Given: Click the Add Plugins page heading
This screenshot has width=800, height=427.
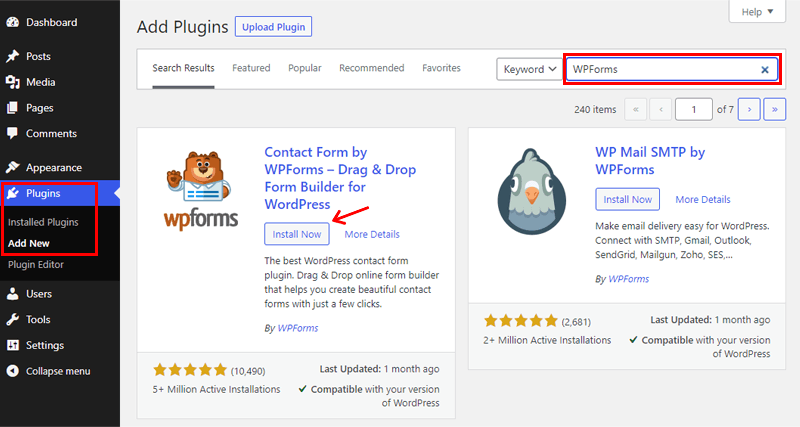Looking at the screenshot, I should (x=183, y=27).
